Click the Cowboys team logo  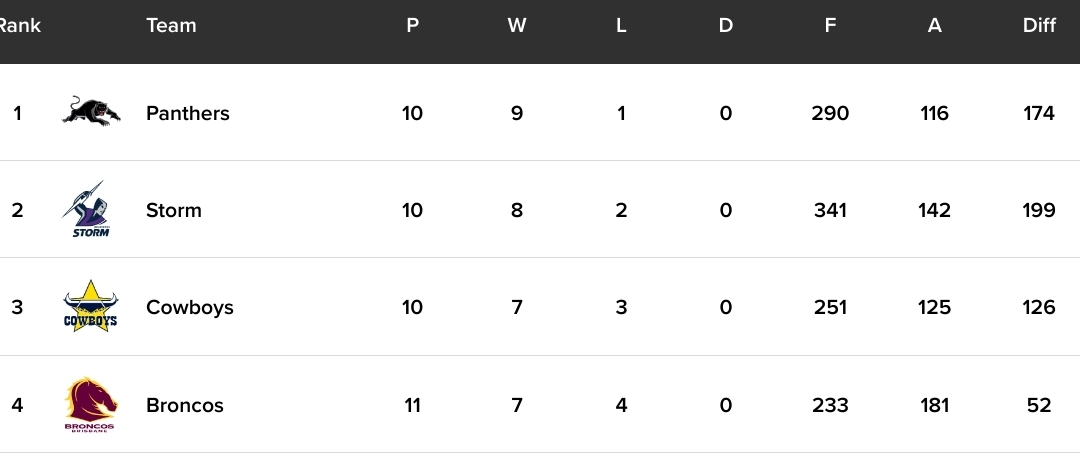(91, 306)
